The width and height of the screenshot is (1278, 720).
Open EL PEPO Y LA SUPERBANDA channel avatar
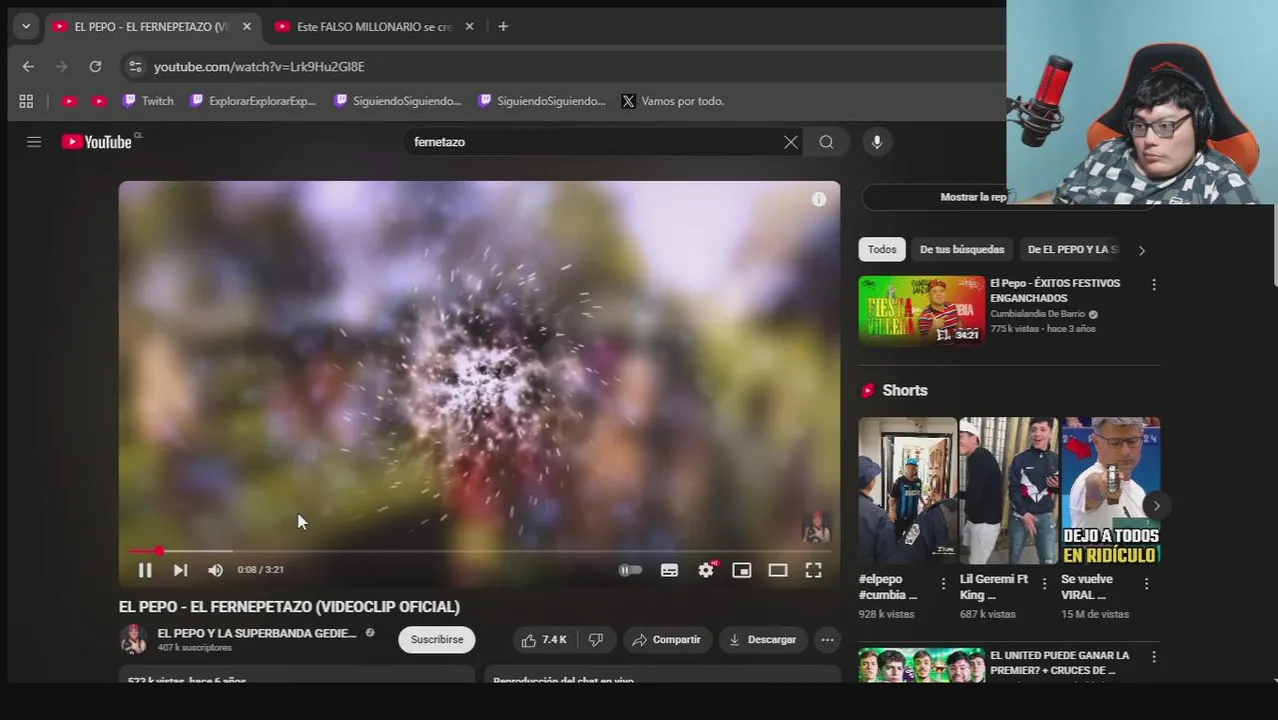(x=133, y=639)
